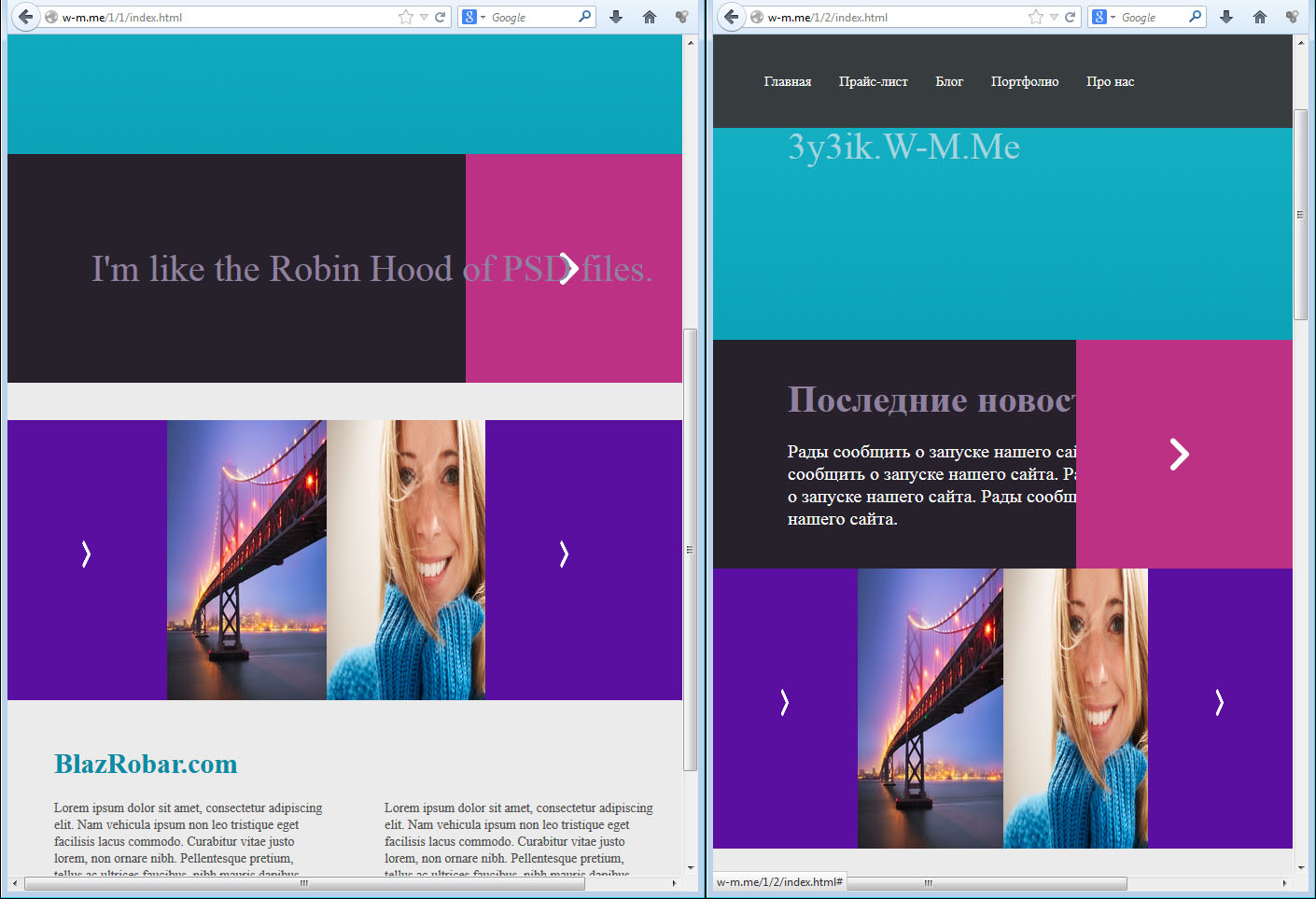
Task: Open the Портфолио menu item
Action: point(1024,82)
